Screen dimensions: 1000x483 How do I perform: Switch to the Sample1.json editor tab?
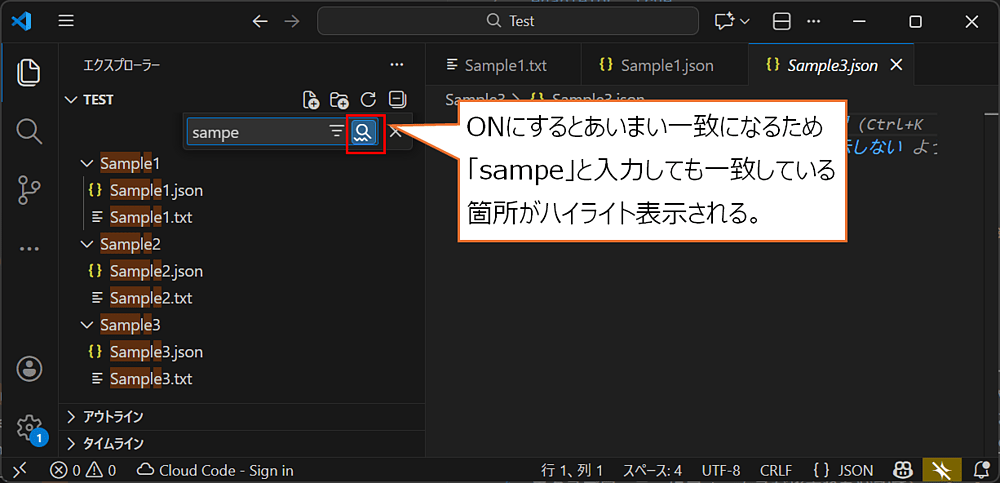coord(665,65)
